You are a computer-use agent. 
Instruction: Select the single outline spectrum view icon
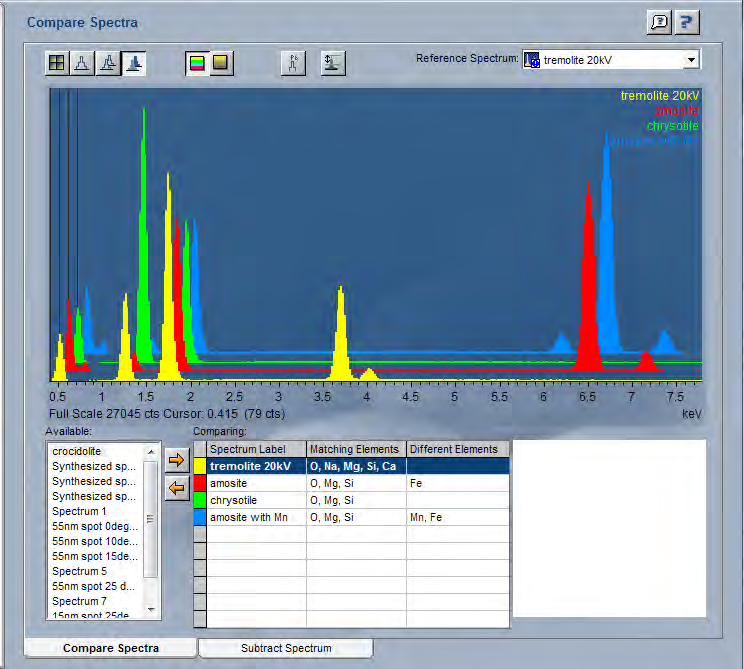click(x=82, y=63)
